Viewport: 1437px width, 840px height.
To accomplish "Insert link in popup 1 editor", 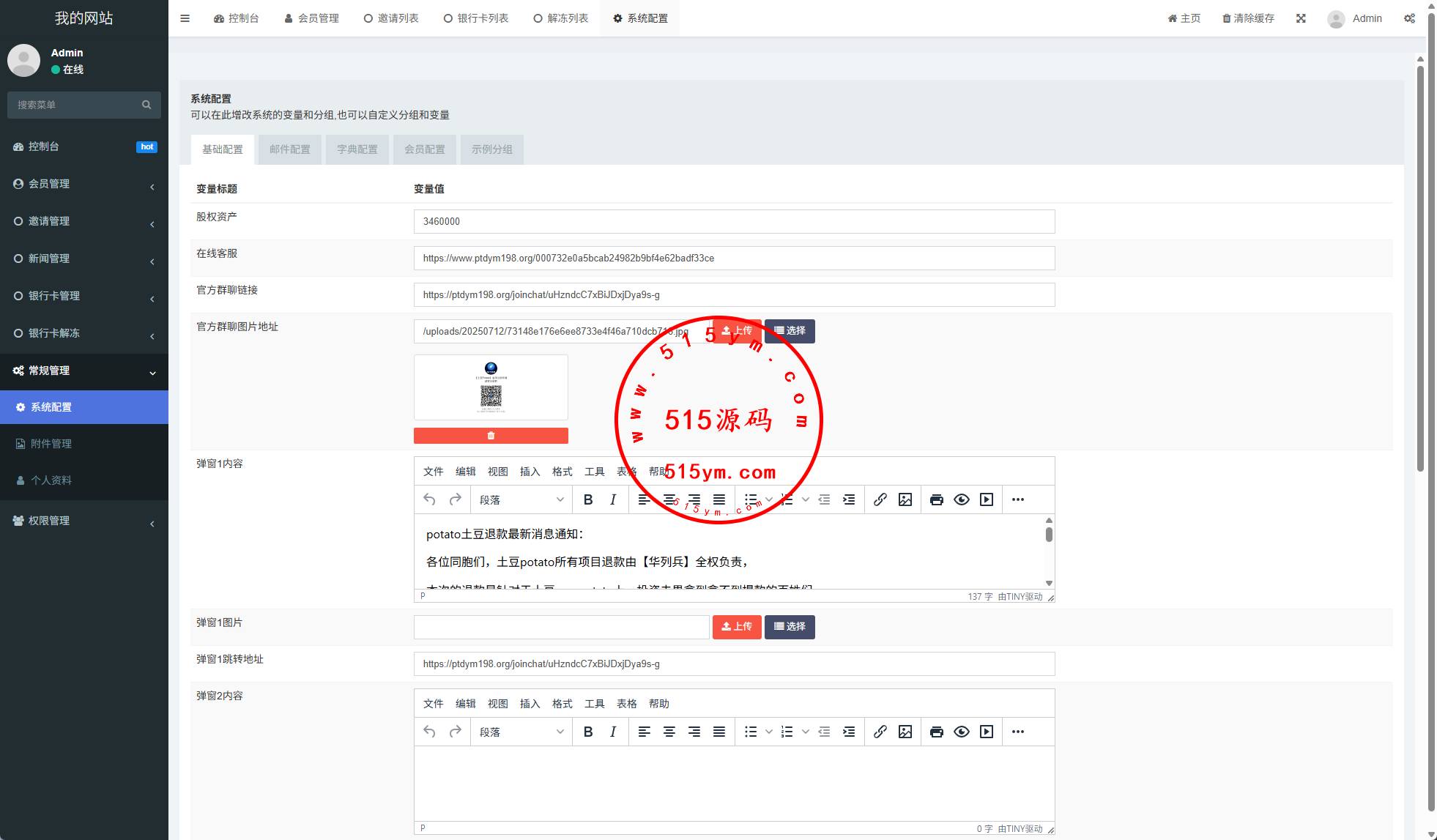I will [880, 499].
